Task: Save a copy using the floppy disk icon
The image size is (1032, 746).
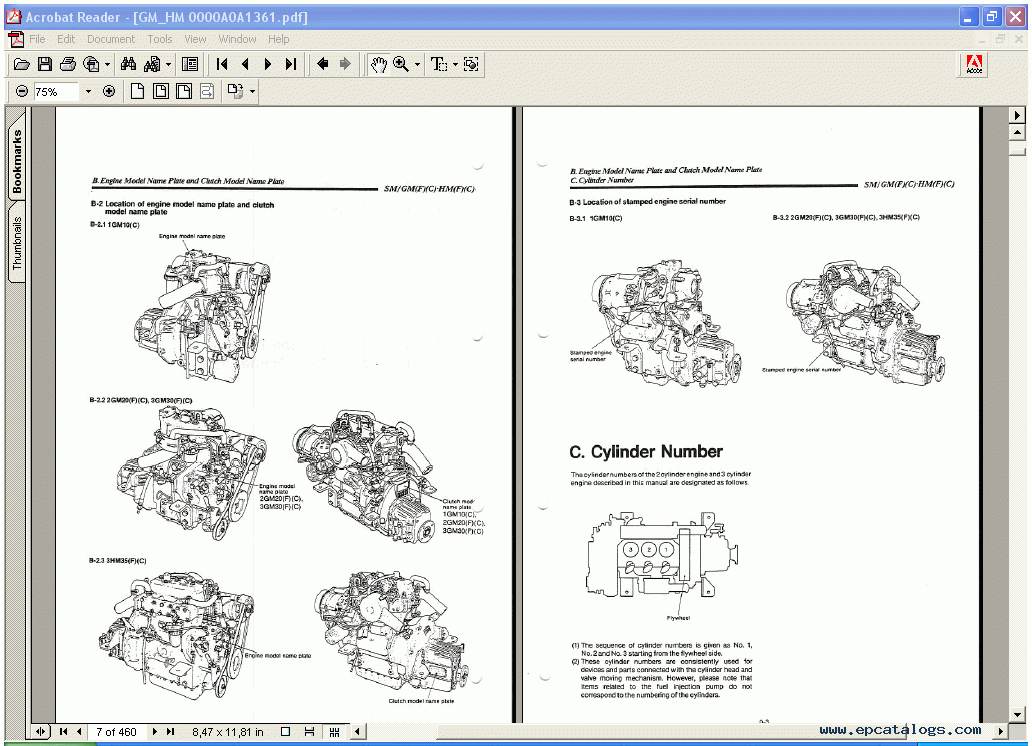Action: tap(45, 64)
